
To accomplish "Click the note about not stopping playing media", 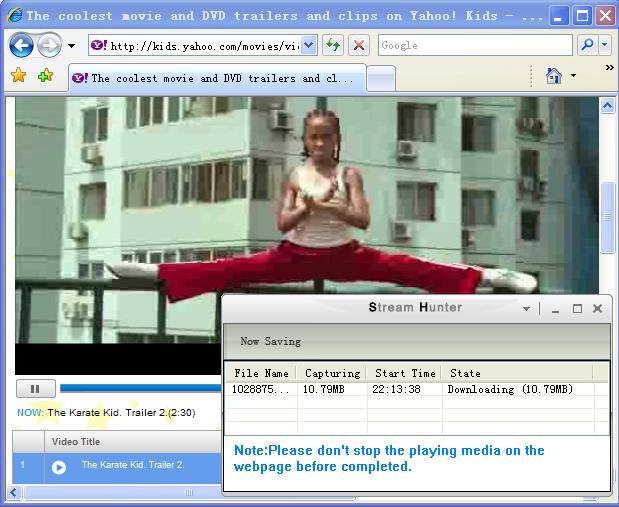I will [389, 458].
